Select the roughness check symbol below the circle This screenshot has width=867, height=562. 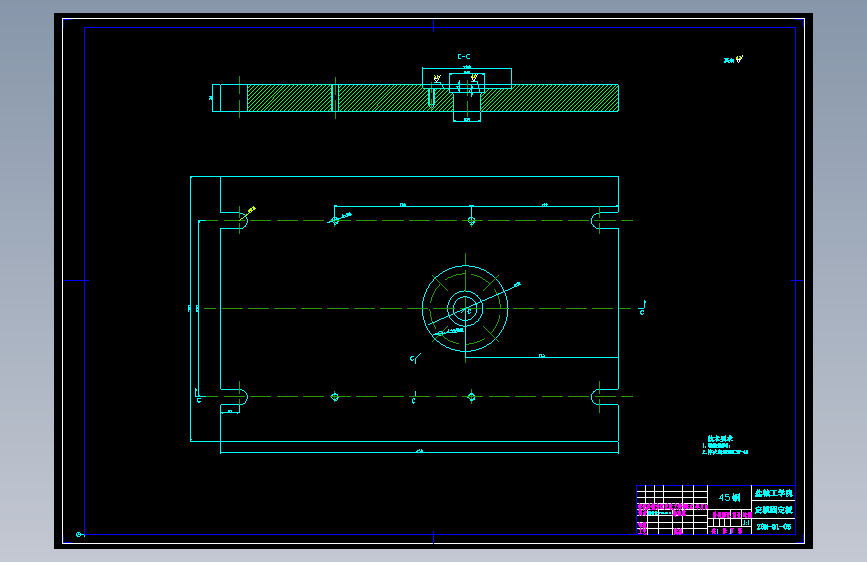click(x=415, y=359)
